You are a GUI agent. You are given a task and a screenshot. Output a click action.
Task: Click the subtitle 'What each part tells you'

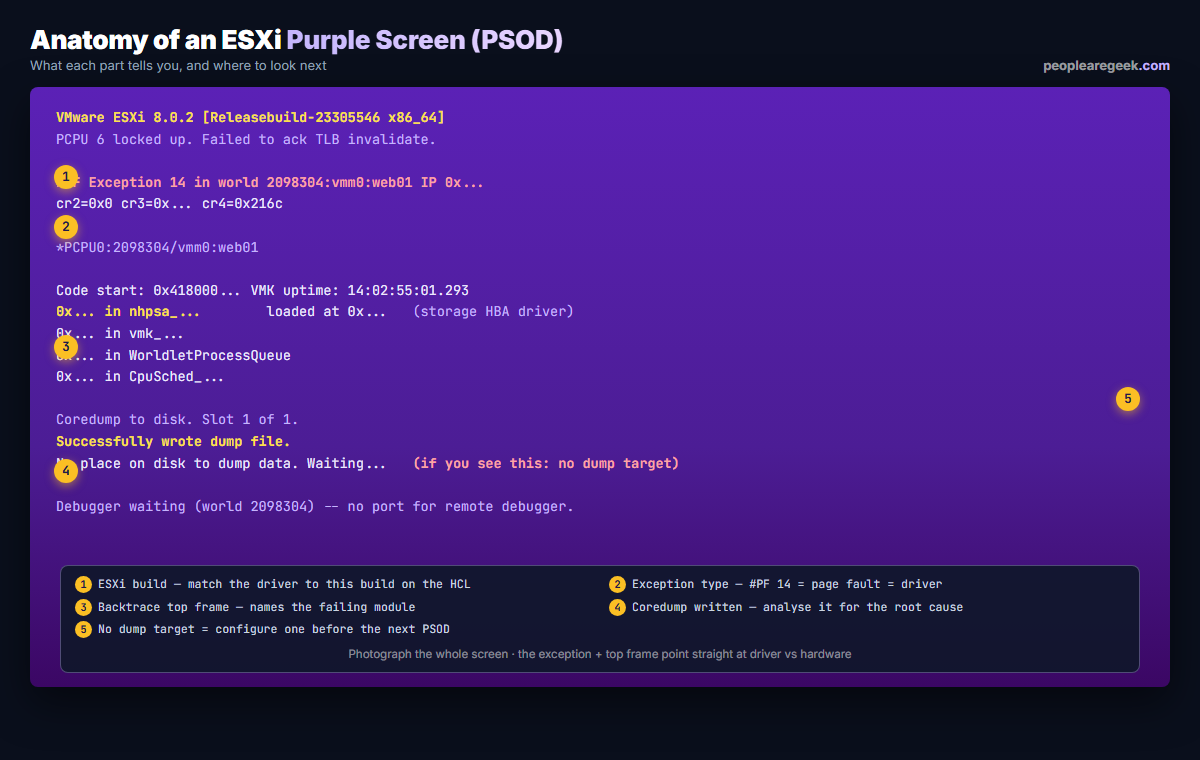[178, 66]
